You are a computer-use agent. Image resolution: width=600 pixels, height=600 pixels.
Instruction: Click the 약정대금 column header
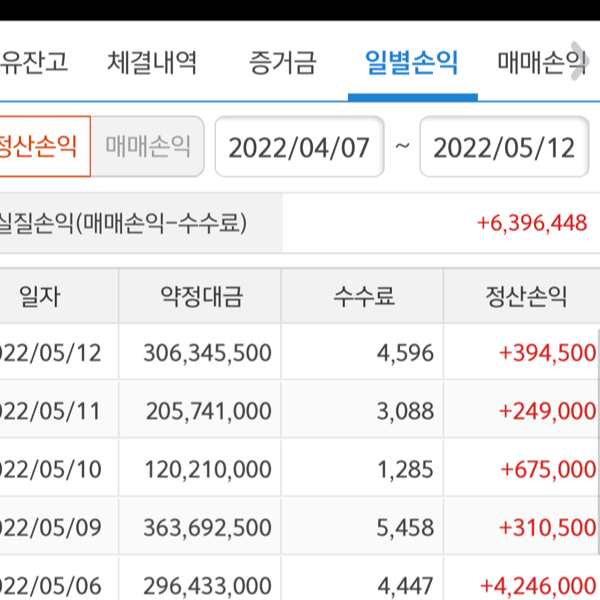coord(200,296)
